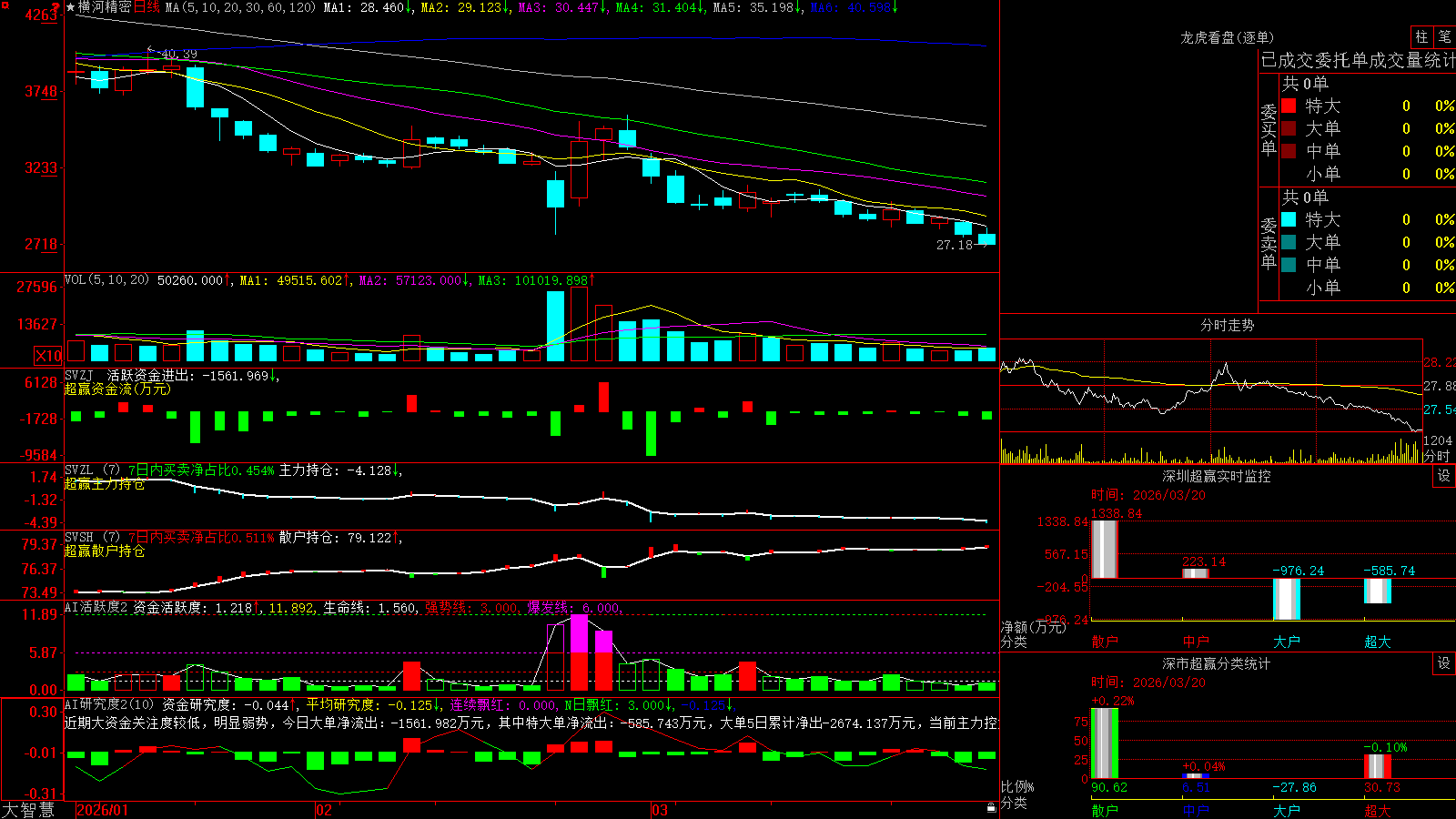This screenshot has width=1456, height=819.
Task: Open 设 settings for 深市超赢分类统计
Action: click(x=1444, y=663)
